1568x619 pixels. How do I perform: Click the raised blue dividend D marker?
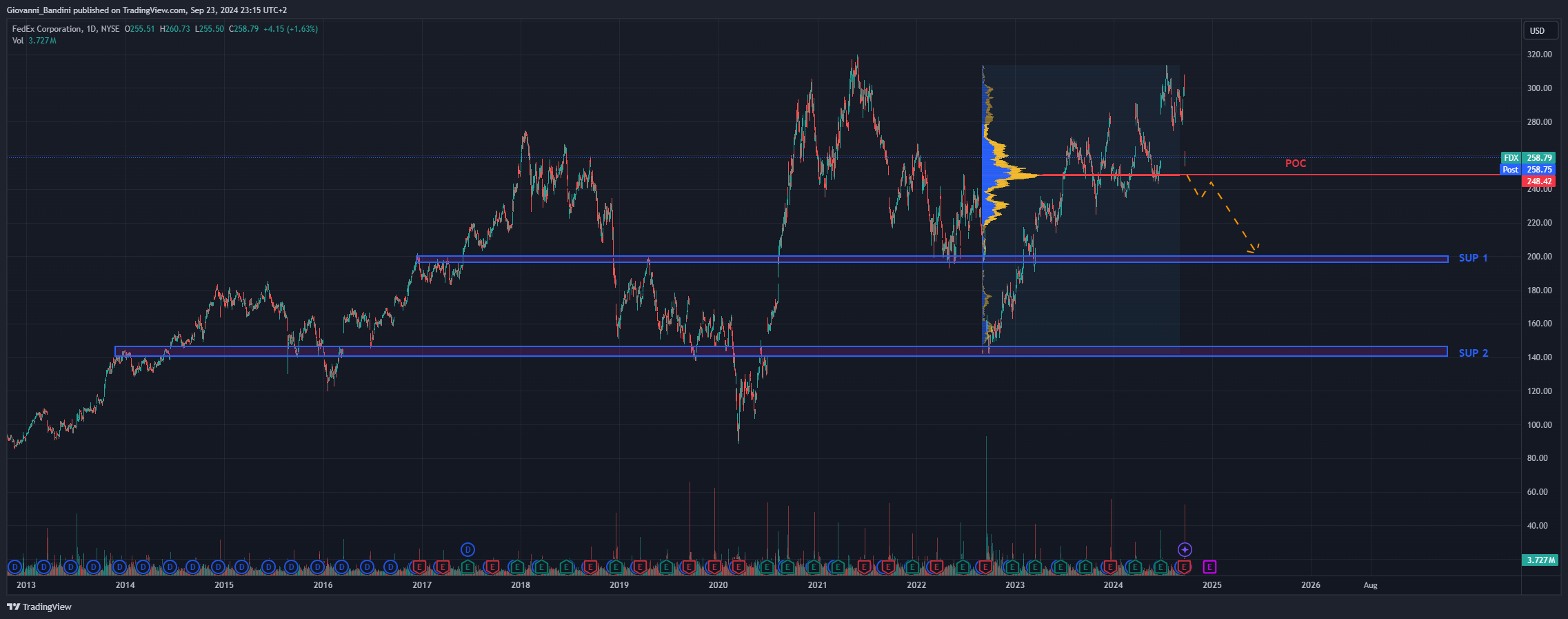click(468, 550)
